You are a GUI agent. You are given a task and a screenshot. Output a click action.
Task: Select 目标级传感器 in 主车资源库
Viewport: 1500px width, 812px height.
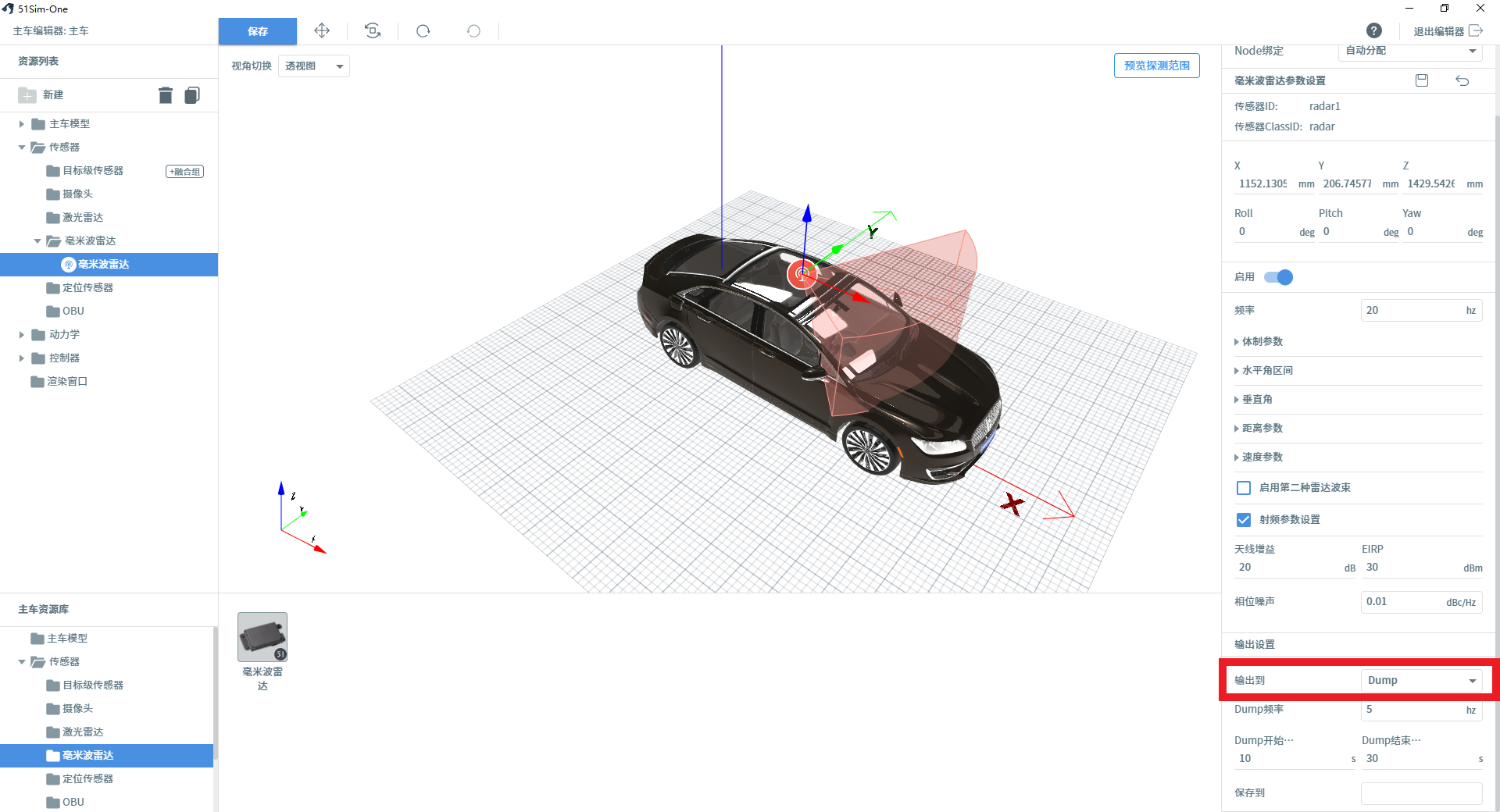point(93,686)
